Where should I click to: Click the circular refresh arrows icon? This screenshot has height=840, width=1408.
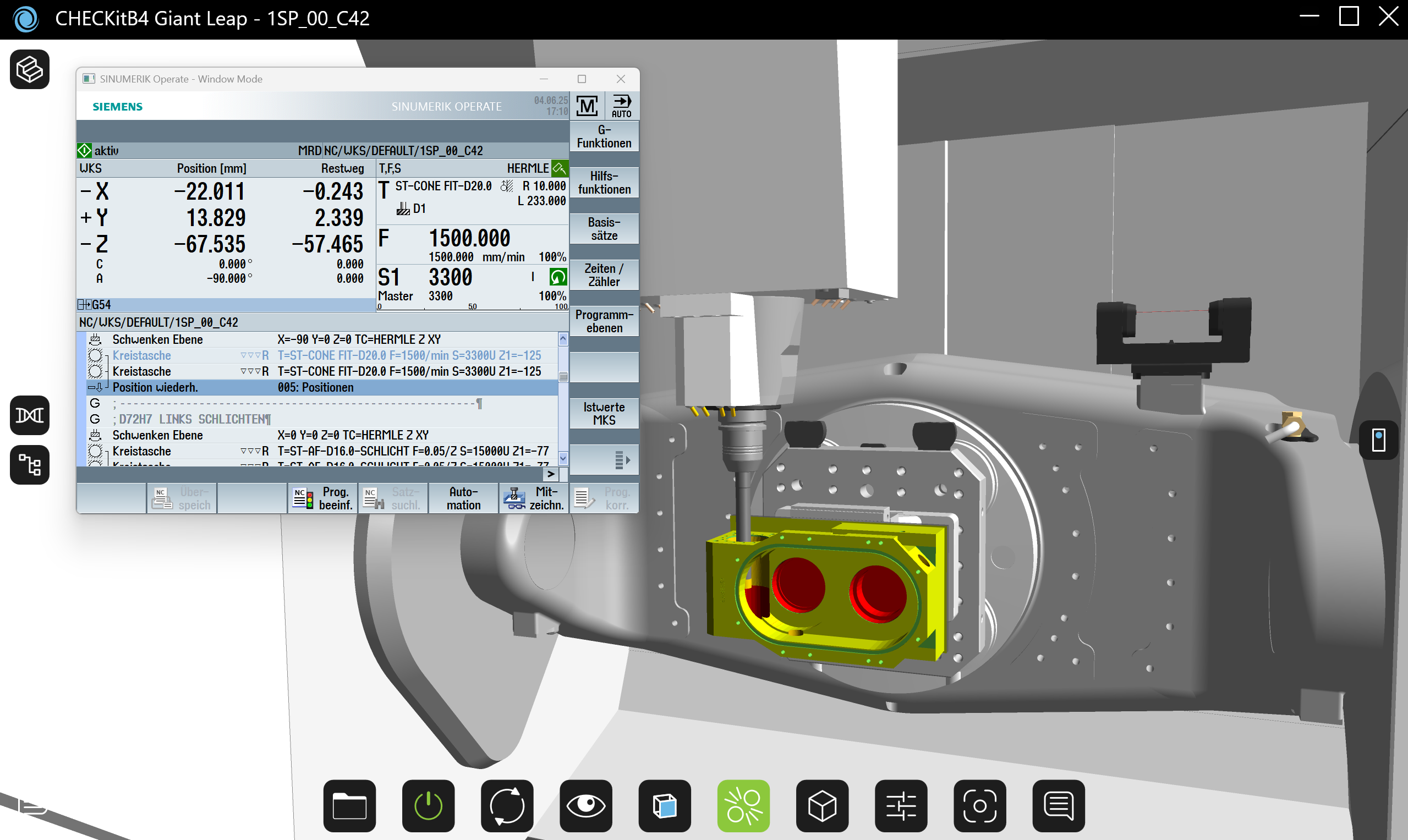(507, 805)
